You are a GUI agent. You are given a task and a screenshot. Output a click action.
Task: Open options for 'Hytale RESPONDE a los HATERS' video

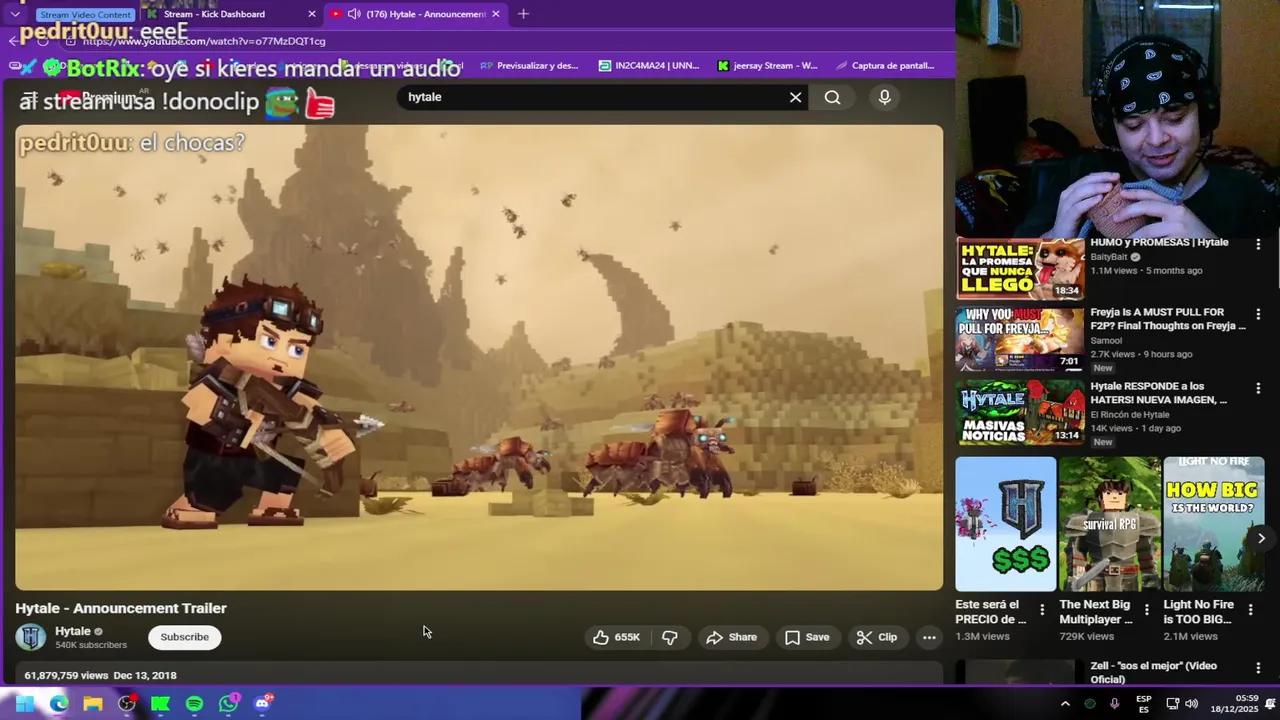[1258, 388]
